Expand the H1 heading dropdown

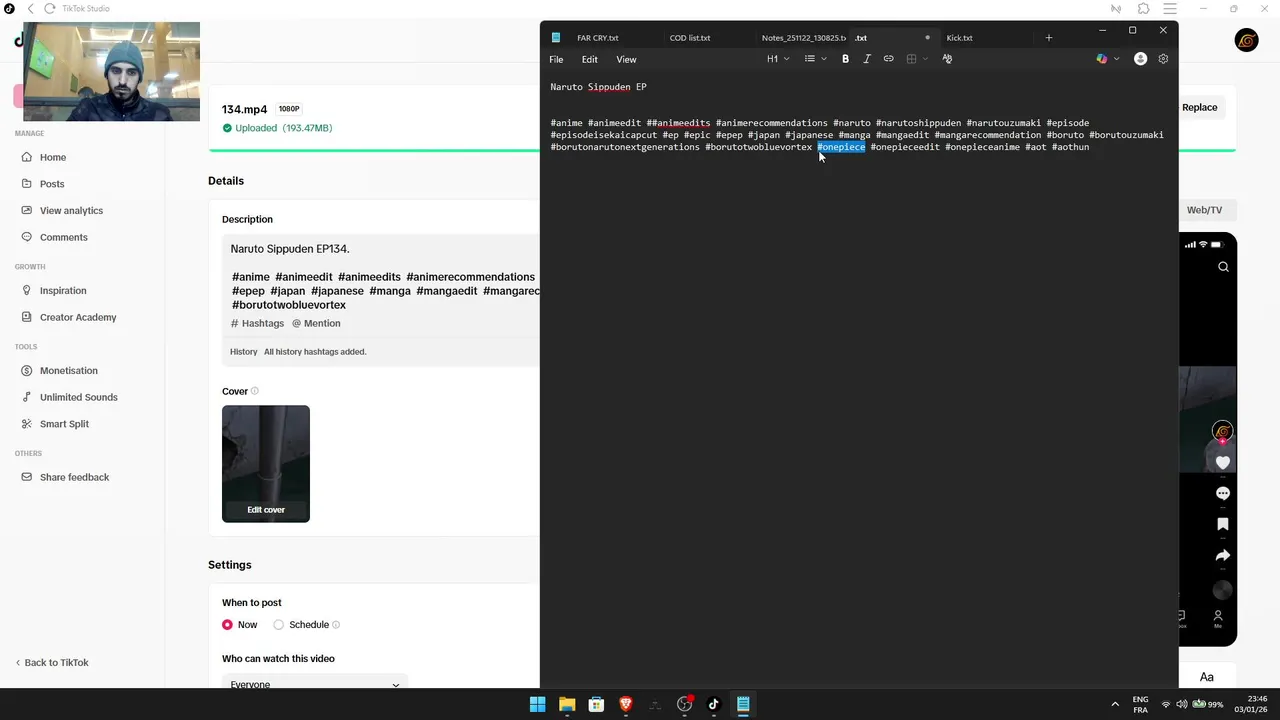pyautogui.click(x=778, y=59)
